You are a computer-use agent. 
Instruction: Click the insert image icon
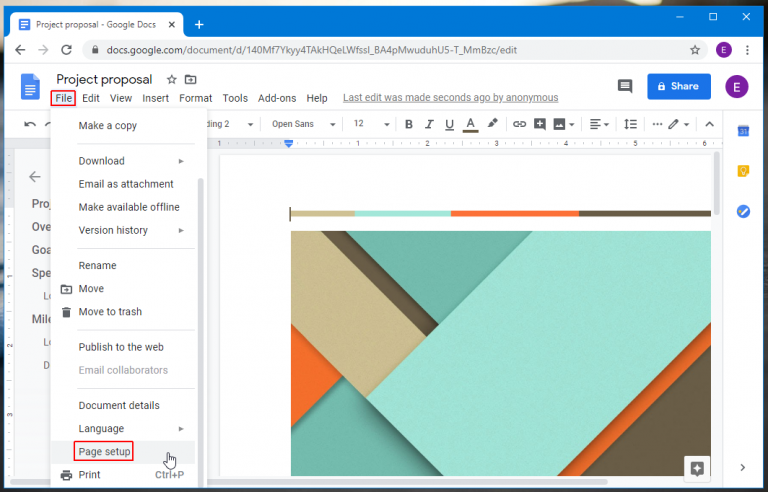point(559,124)
